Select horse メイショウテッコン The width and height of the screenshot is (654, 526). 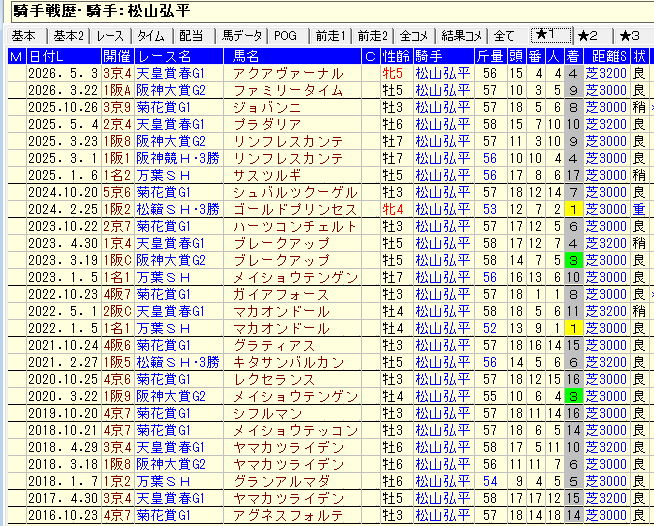tap(295, 430)
